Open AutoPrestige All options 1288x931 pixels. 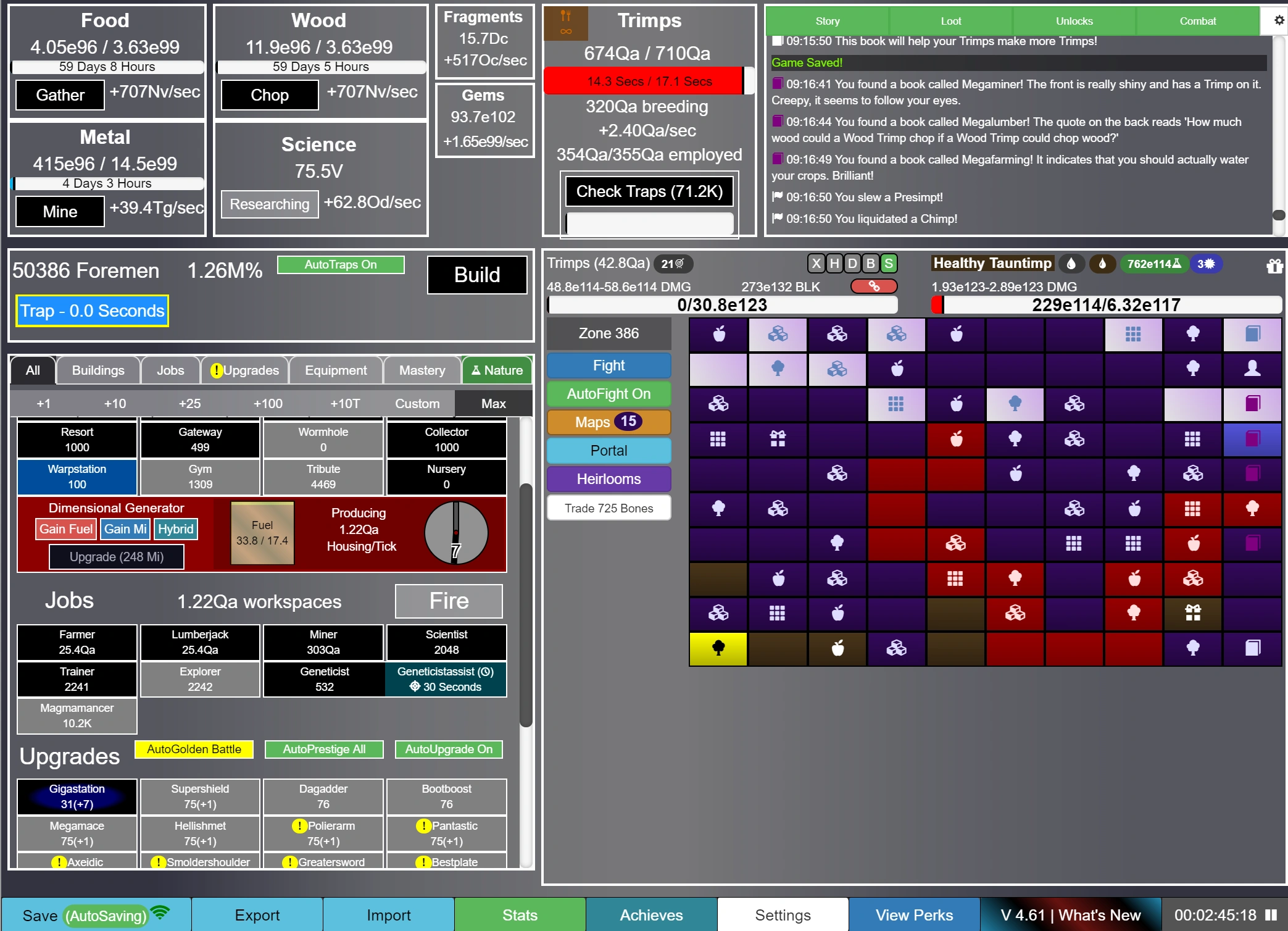tap(324, 749)
